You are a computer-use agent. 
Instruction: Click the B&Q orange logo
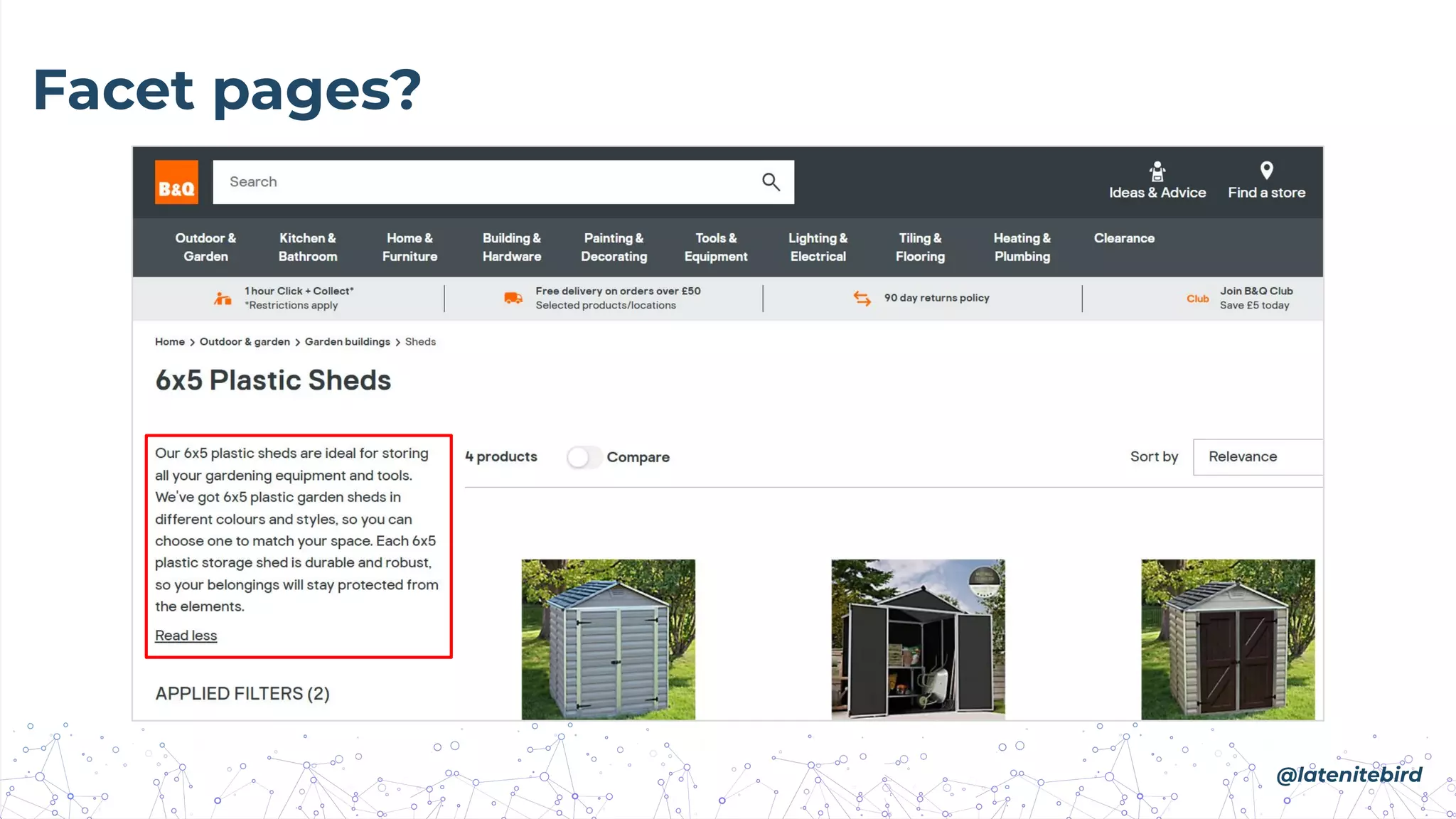176,183
